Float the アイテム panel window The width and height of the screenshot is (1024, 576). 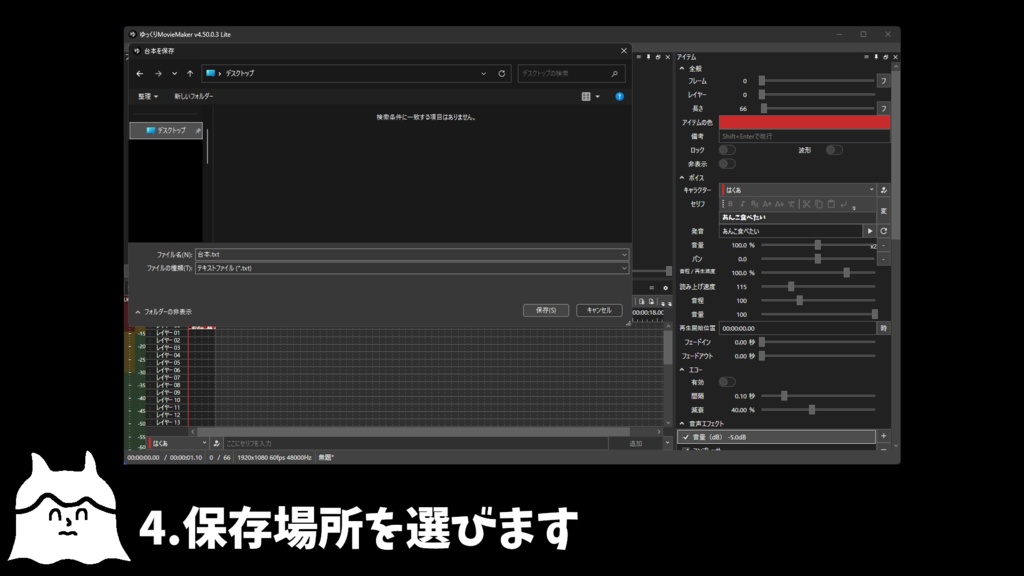pos(886,57)
